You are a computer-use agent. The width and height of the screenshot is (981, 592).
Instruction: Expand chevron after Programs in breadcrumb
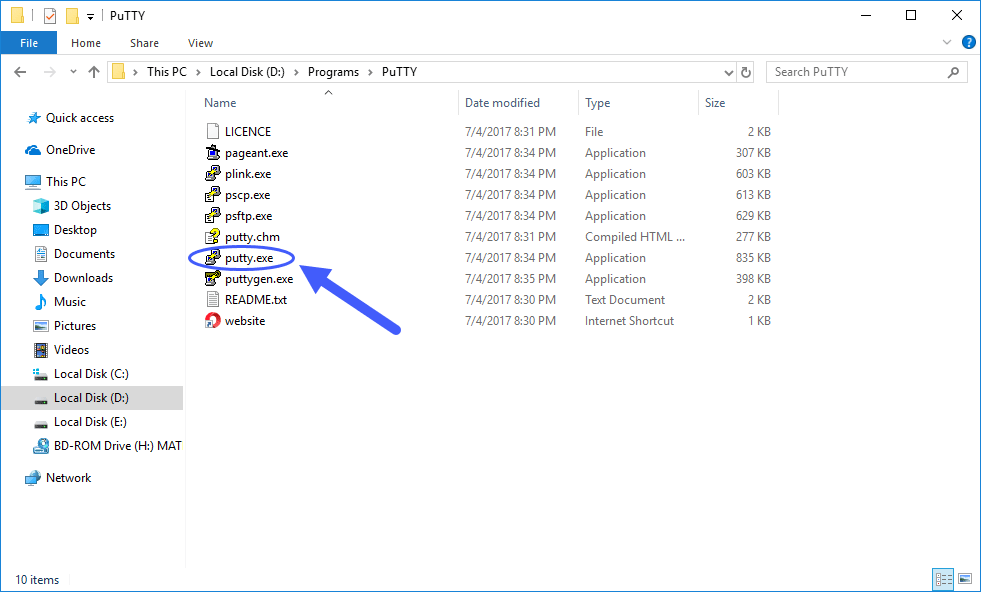pos(370,72)
